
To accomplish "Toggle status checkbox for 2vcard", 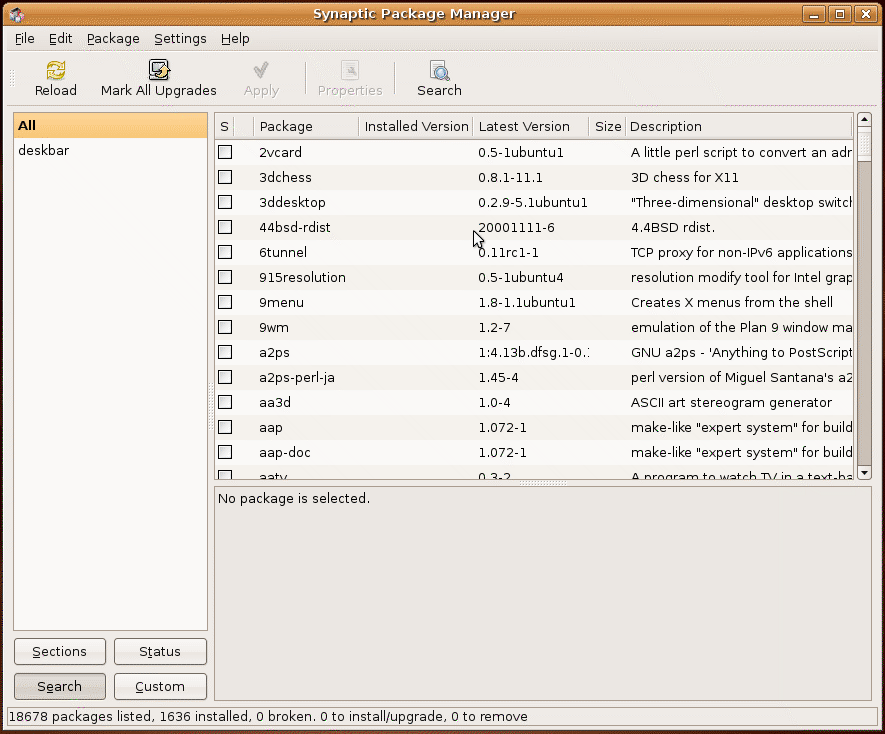I will click(x=225, y=152).
